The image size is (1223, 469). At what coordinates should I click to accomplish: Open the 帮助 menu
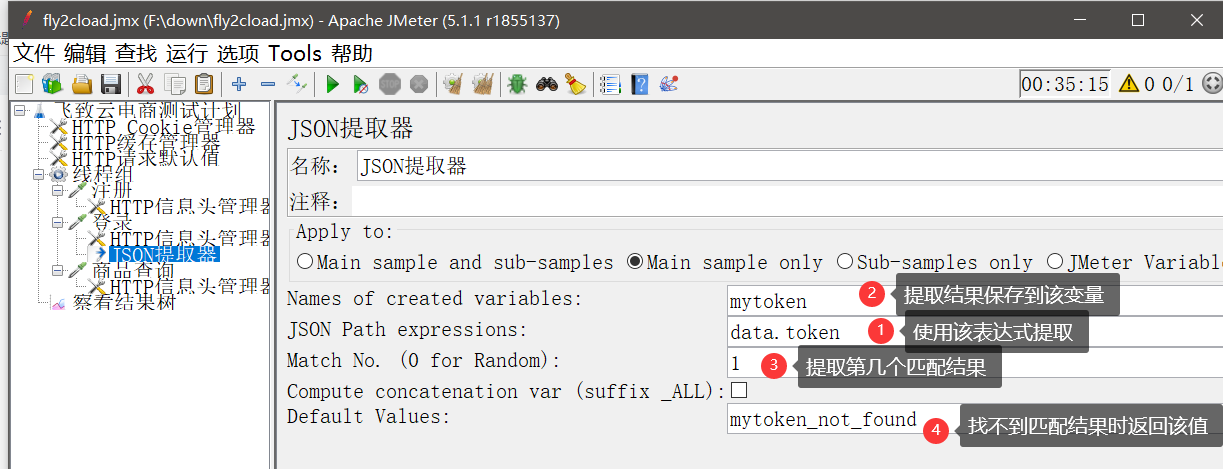[x=352, y=53]
